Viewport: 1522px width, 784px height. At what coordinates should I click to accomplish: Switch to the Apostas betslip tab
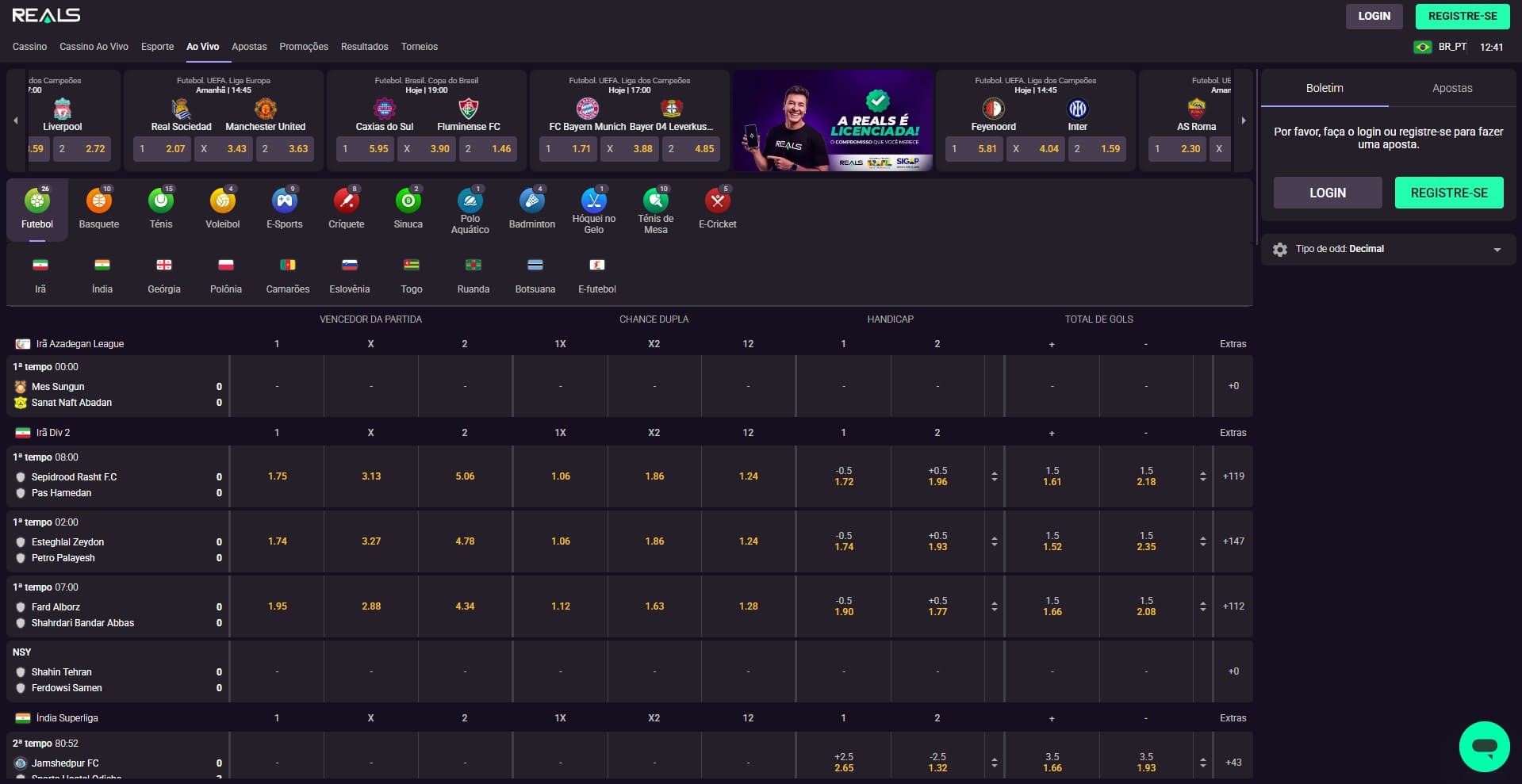tap(1452, 88)
